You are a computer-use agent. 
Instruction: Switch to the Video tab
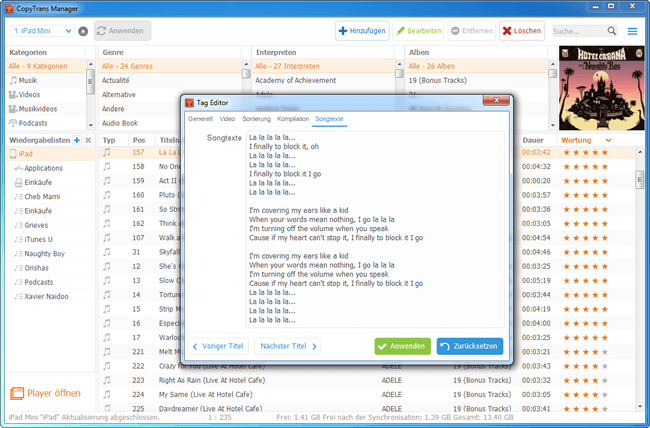(x=227, y=119)
